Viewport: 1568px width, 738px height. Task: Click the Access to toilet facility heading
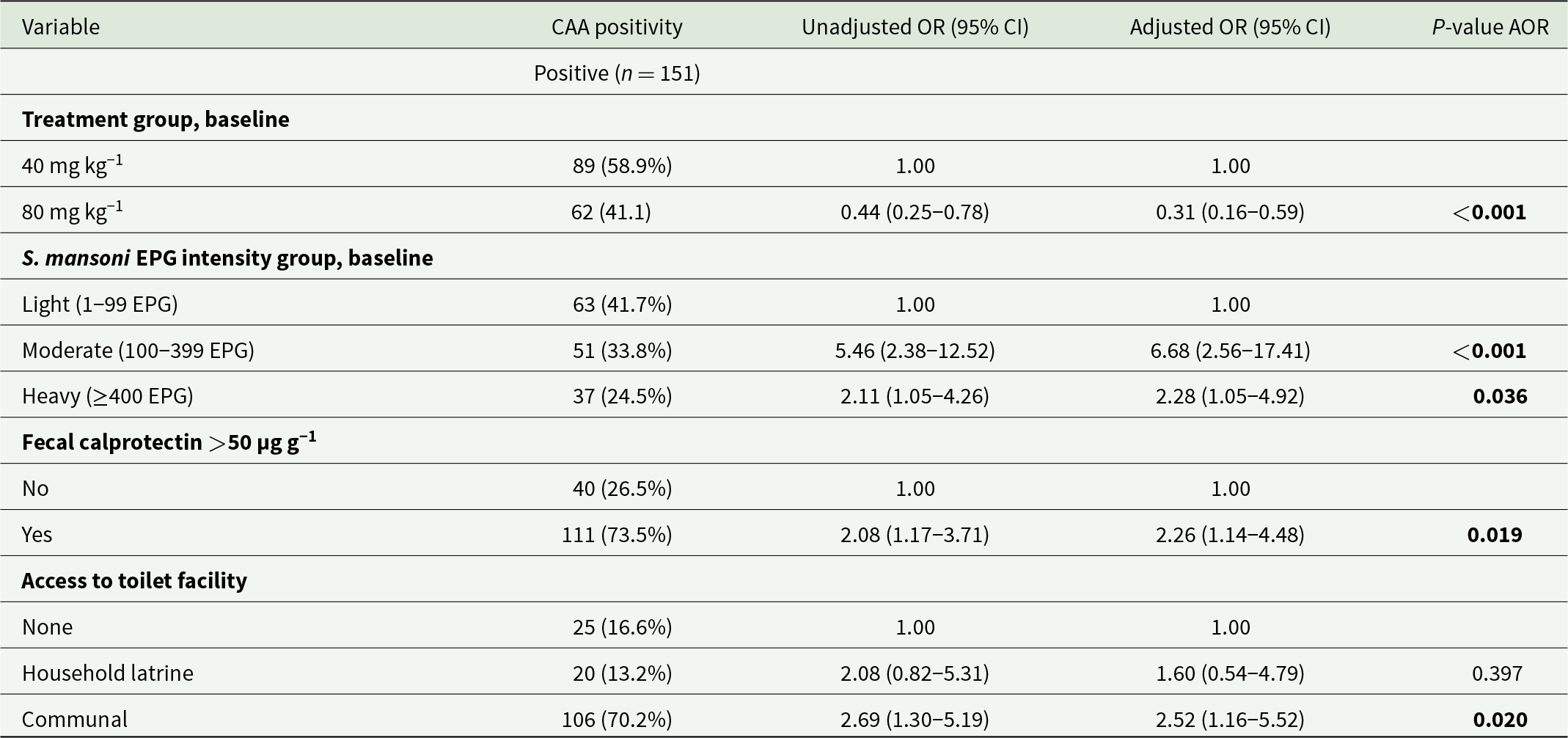coord(134,580)
